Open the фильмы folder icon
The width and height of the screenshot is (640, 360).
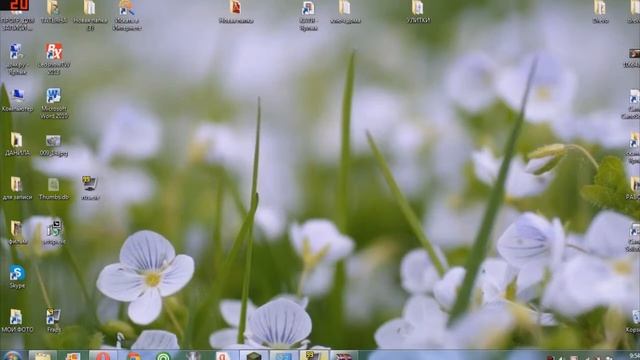tap(17, 232)
